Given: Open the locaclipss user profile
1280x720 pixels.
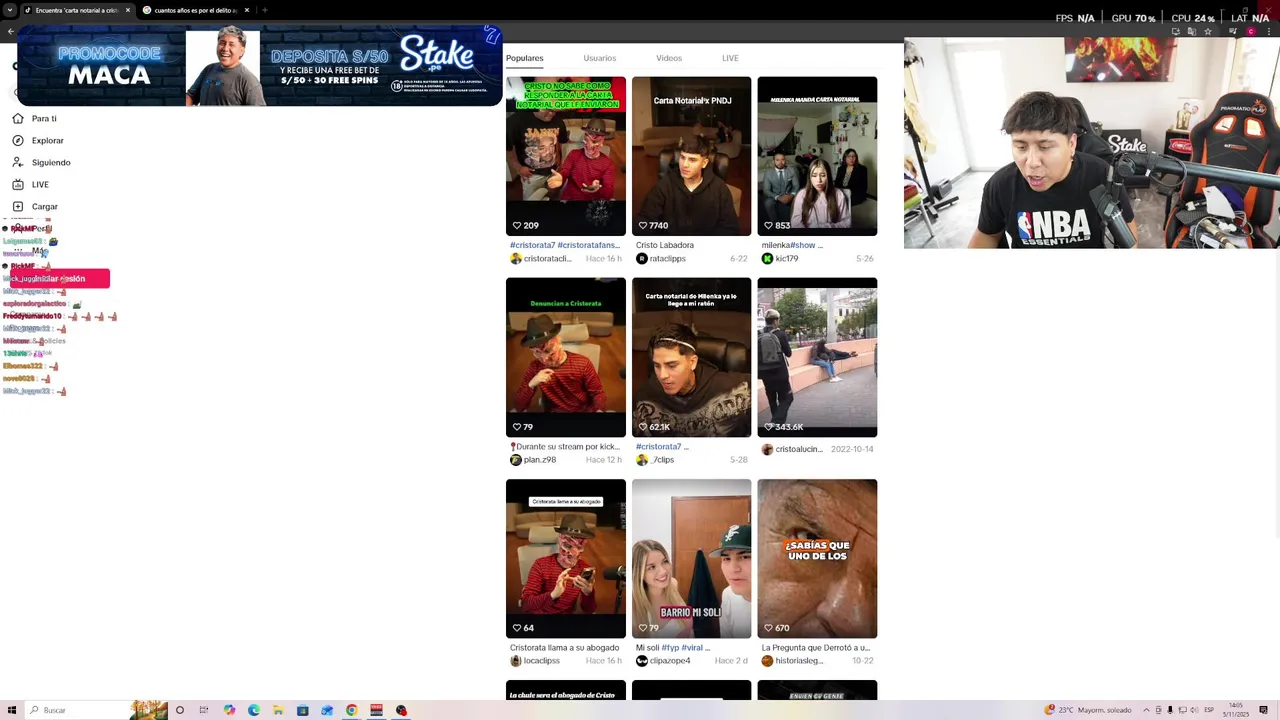Looking at the screenshot, I should coord(535,661).
